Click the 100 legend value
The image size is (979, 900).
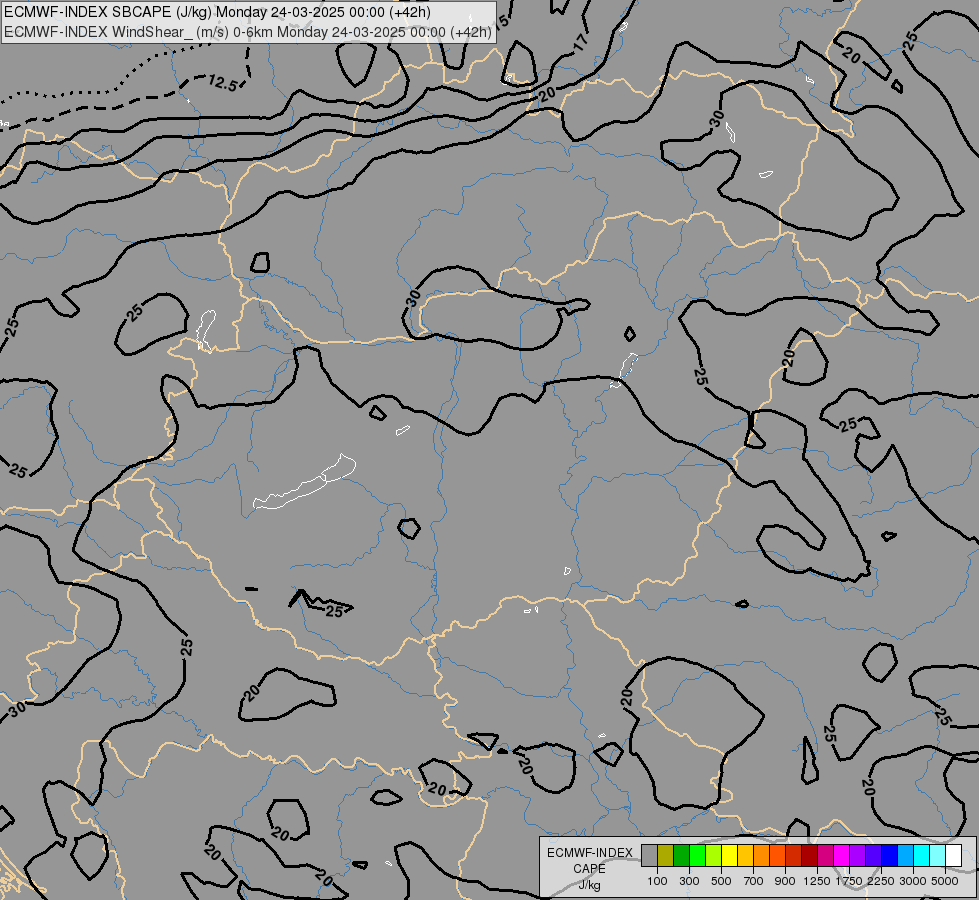(x=657, y=881)
